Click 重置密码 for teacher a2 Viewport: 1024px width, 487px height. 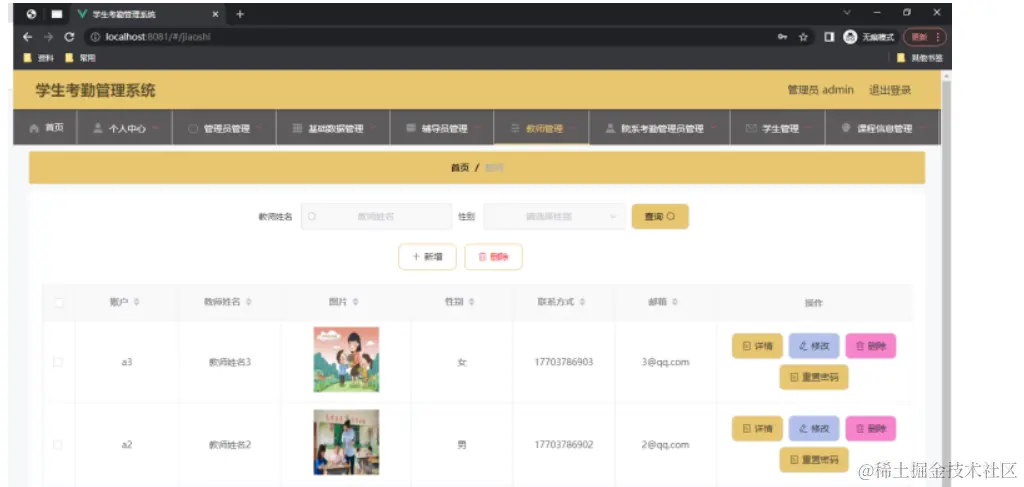pyautogui.click(x=814, y=460)
